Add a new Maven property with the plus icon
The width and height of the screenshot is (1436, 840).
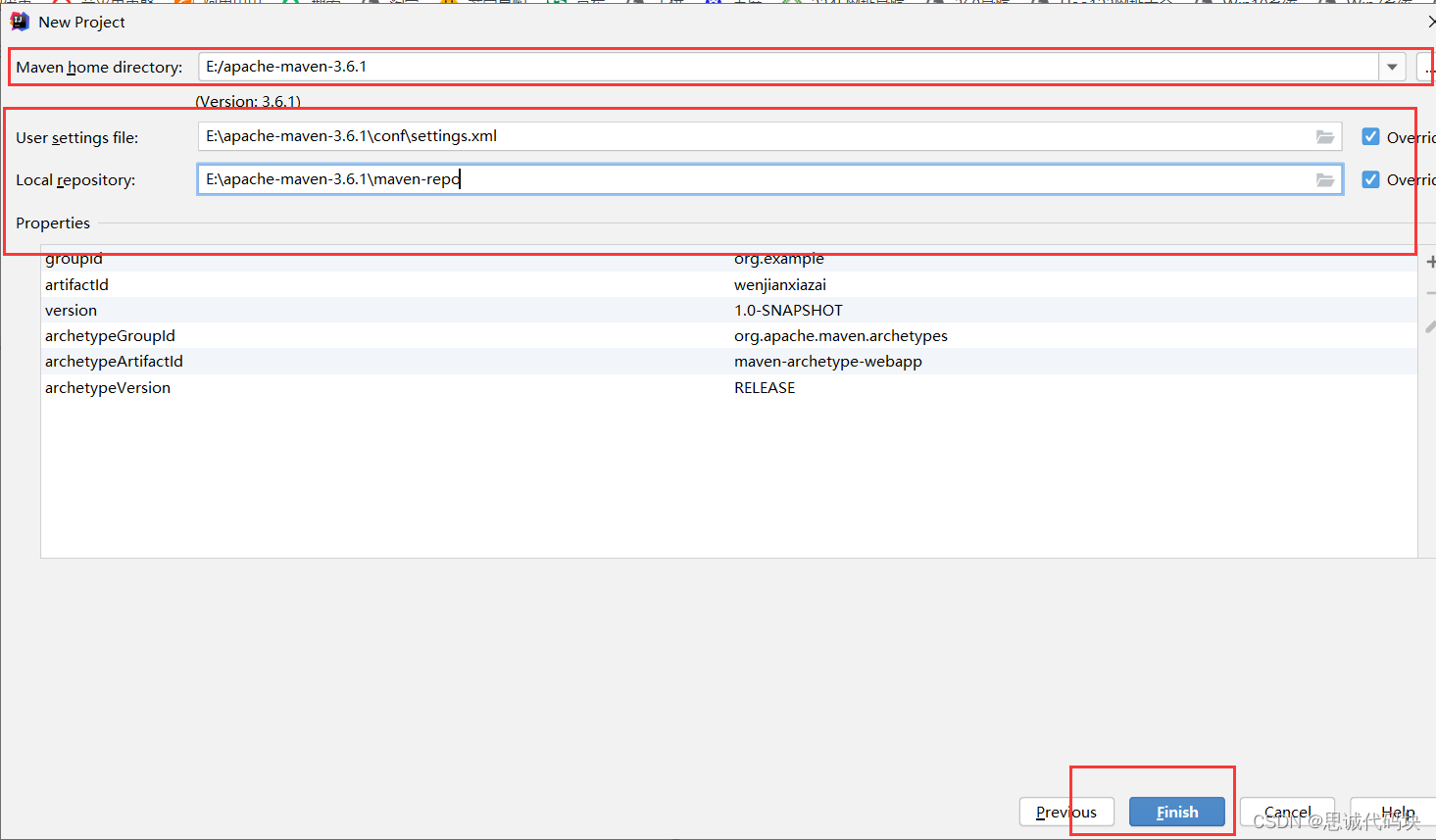1431,261
